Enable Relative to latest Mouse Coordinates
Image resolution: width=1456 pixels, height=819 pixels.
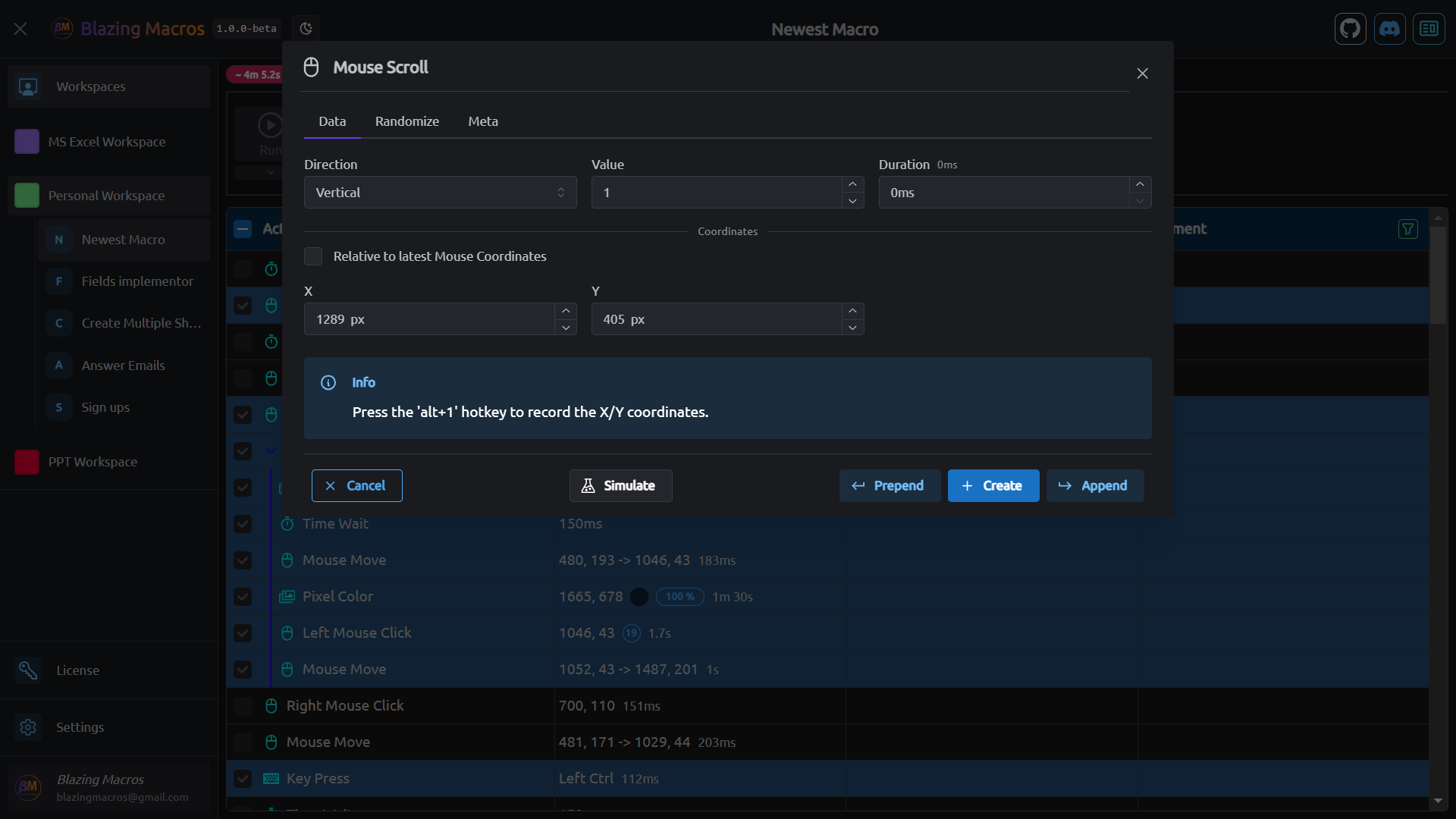click(x=312, y=256)
